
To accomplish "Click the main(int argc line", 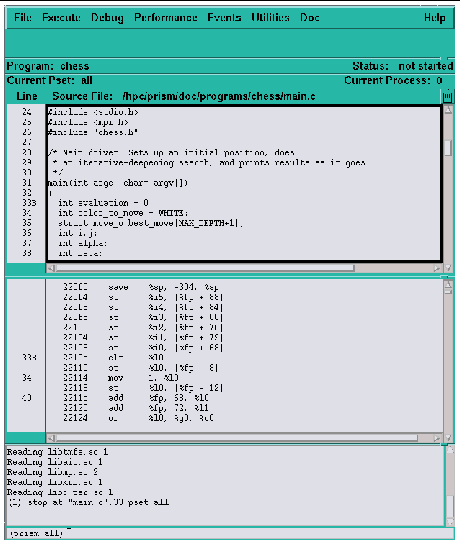I will click(x=118, y=182).
